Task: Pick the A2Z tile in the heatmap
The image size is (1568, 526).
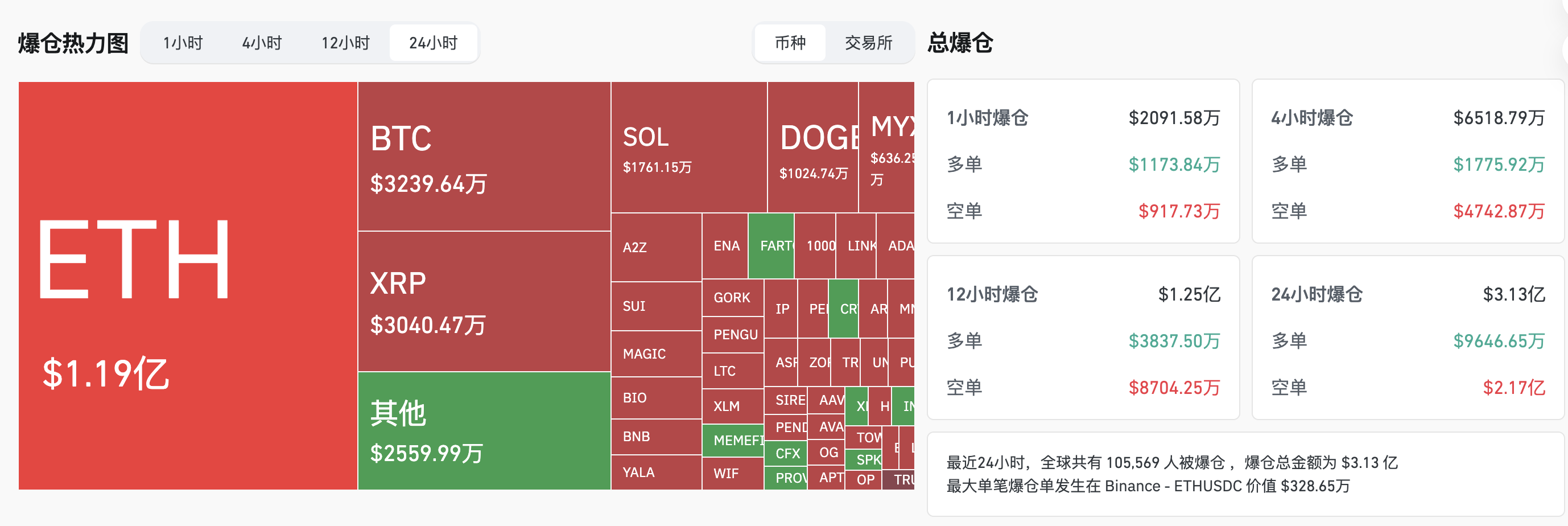Action: coord(655,247)
